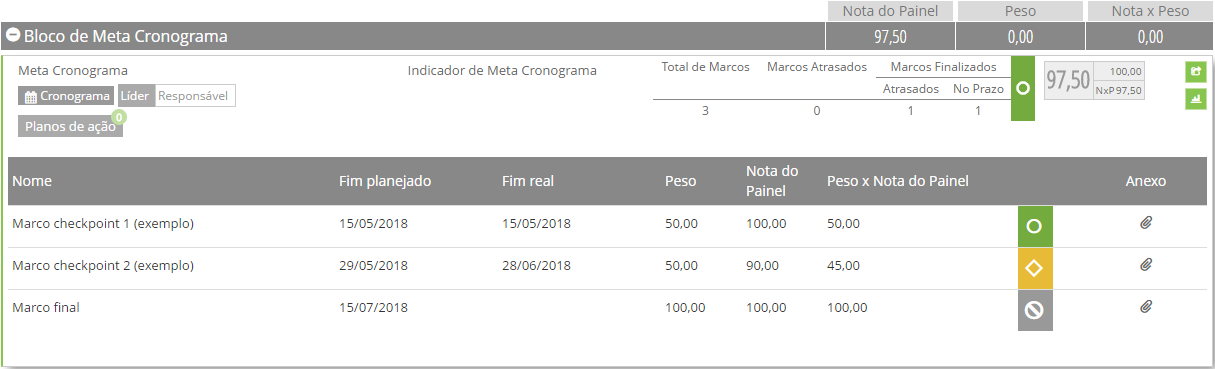Click the Responsável field

pos(194,96)
